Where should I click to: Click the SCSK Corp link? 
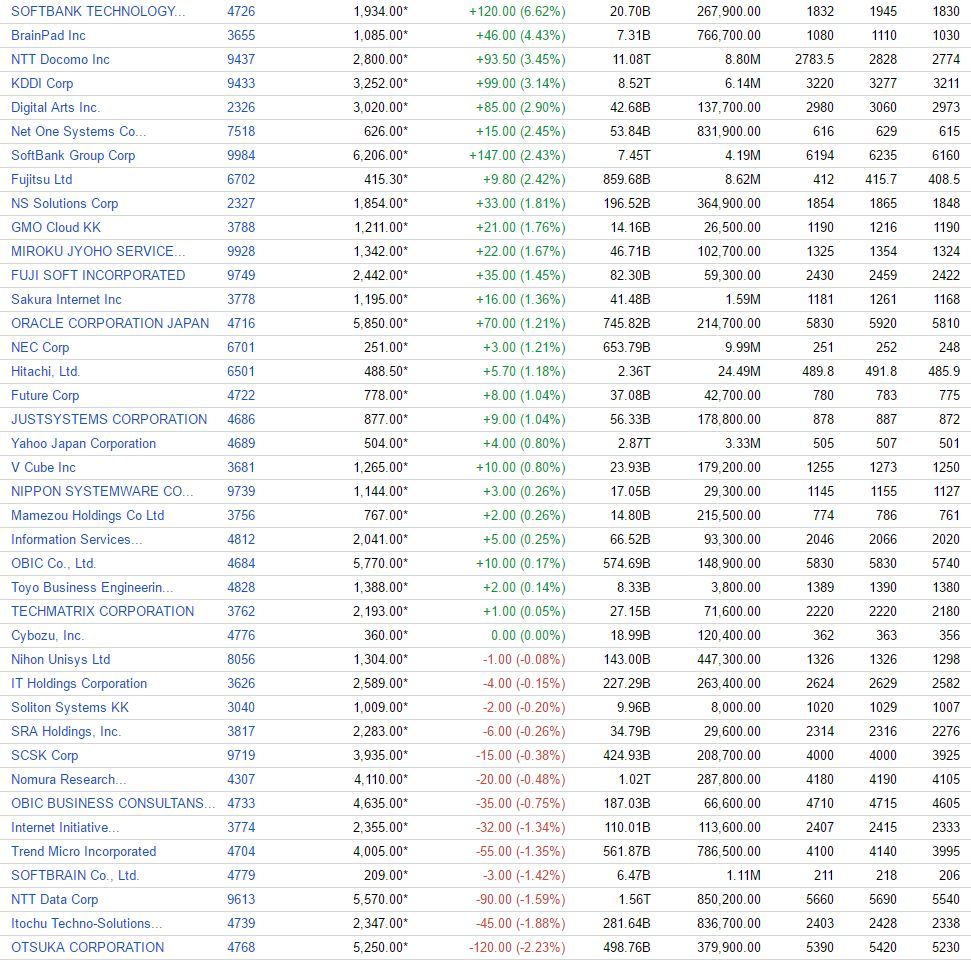click(x=45, y=756)
